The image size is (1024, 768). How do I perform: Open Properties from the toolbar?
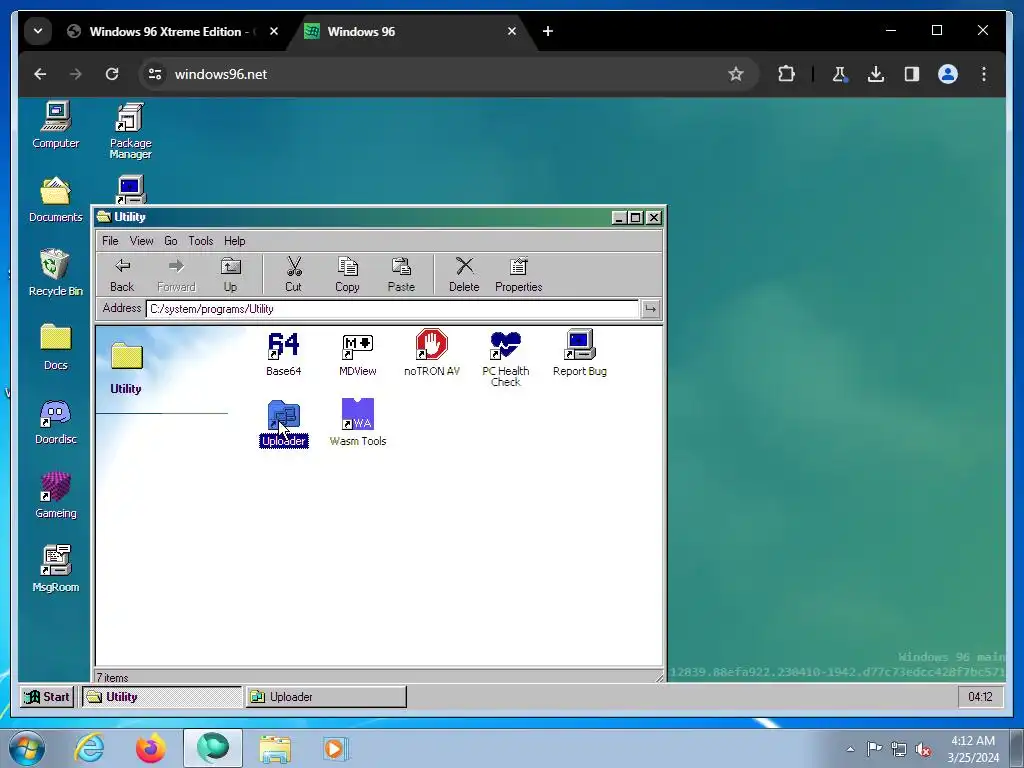tap(519, 274)
